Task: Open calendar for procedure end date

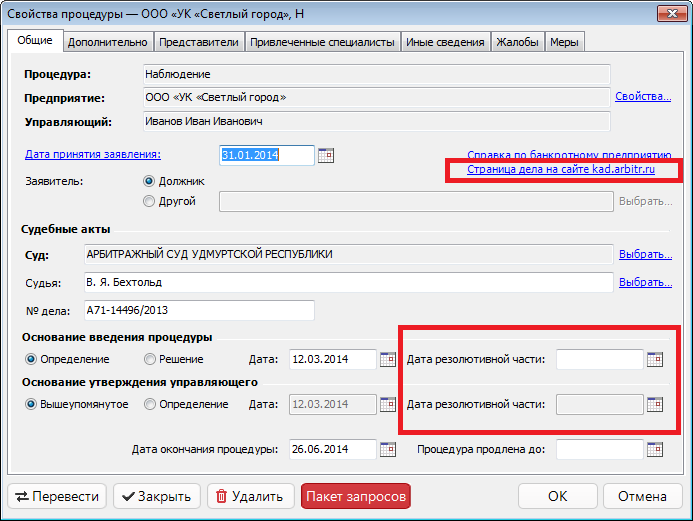Action: point(388,449)
